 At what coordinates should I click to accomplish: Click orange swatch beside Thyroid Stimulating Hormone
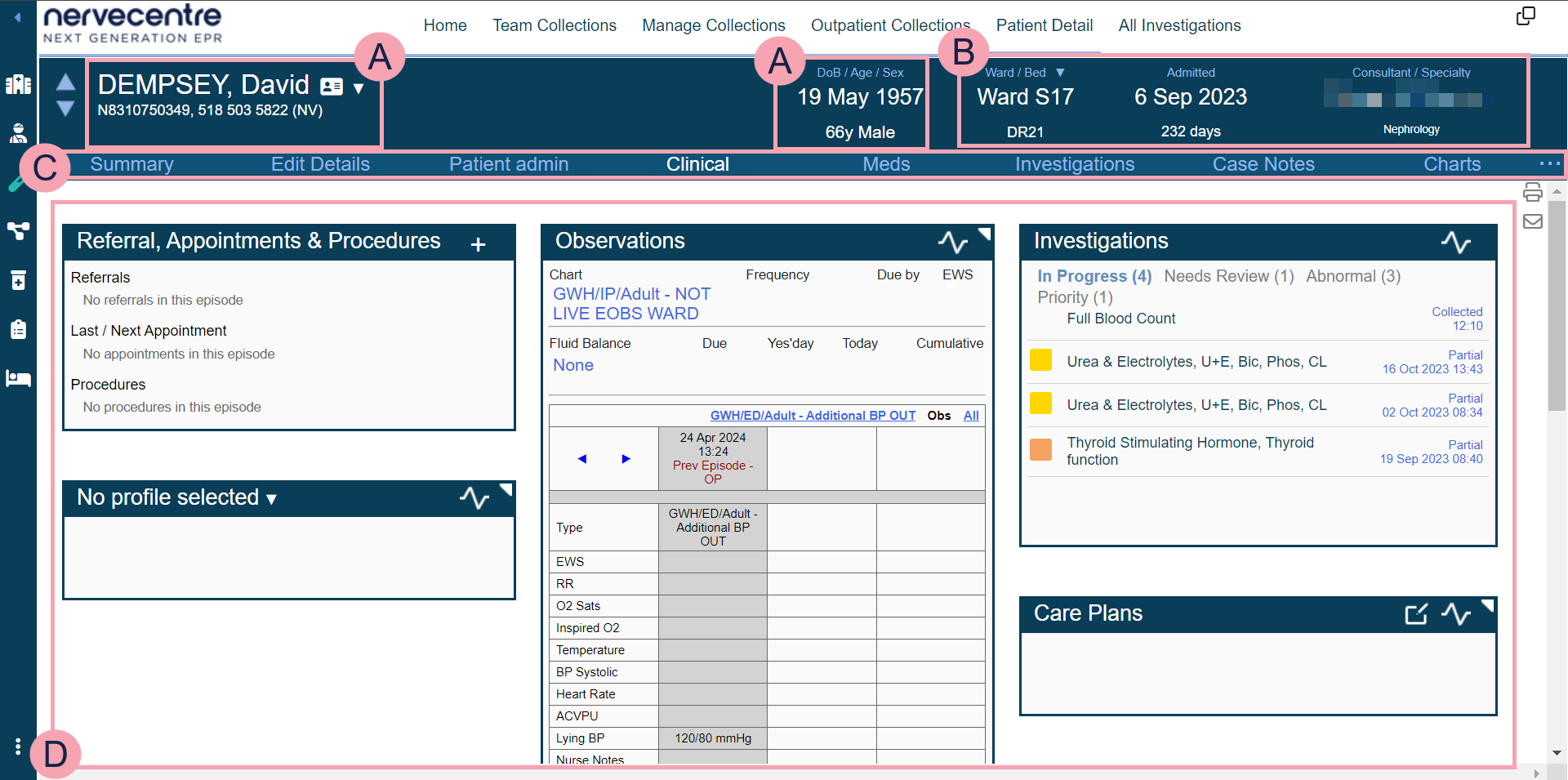[1040, 450]
